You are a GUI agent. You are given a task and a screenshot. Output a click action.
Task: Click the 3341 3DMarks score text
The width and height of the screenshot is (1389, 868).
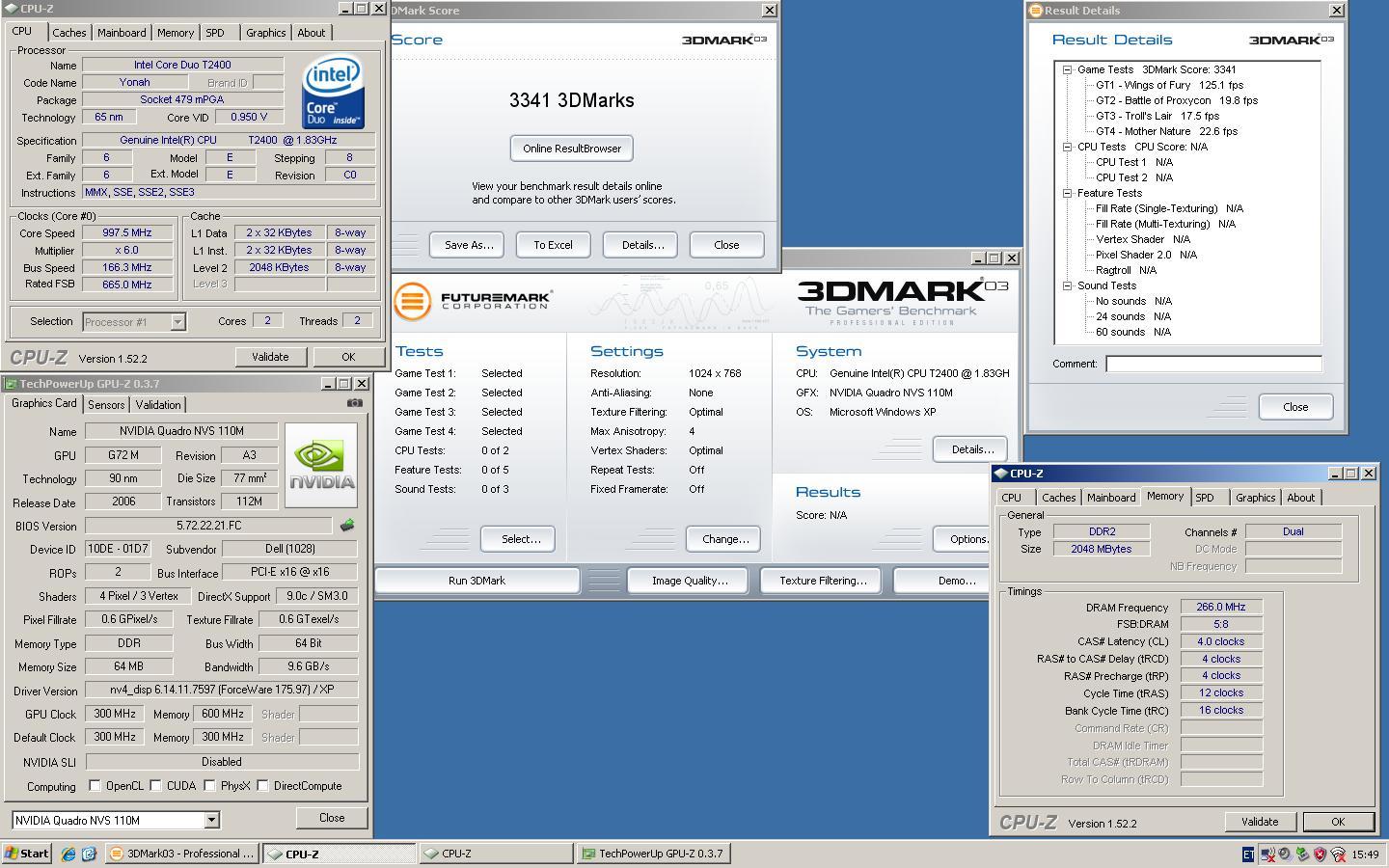(571, 100)
